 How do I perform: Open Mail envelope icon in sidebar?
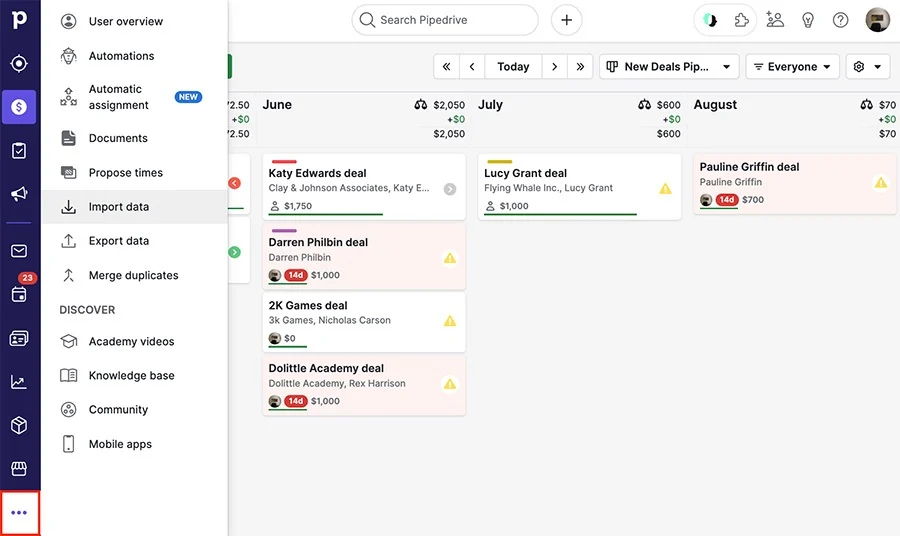click(x=19, y=251)
